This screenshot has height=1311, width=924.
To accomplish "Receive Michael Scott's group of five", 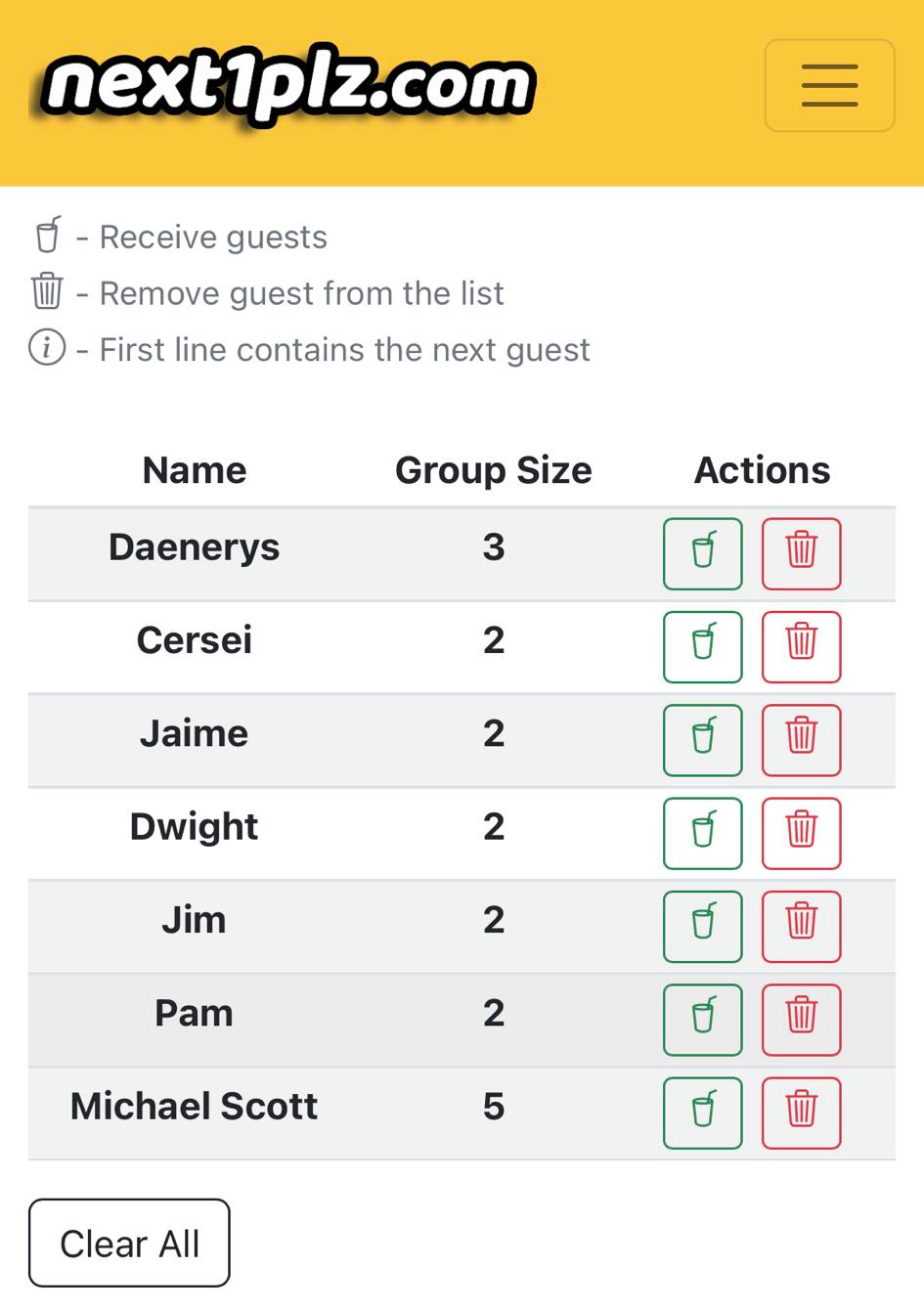I will coord(702,1113).
